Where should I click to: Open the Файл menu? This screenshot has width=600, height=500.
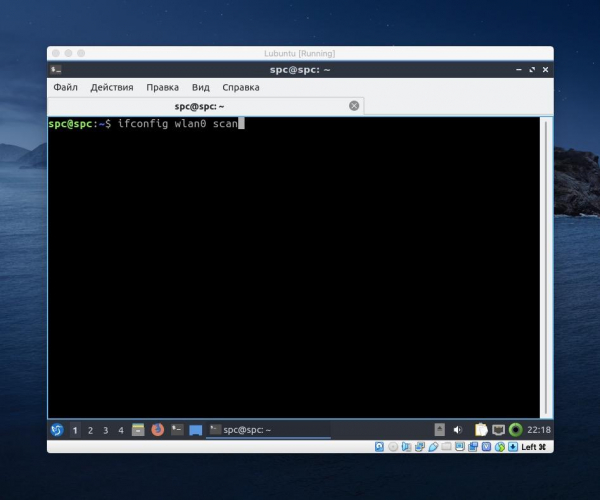tap(65, 87)
